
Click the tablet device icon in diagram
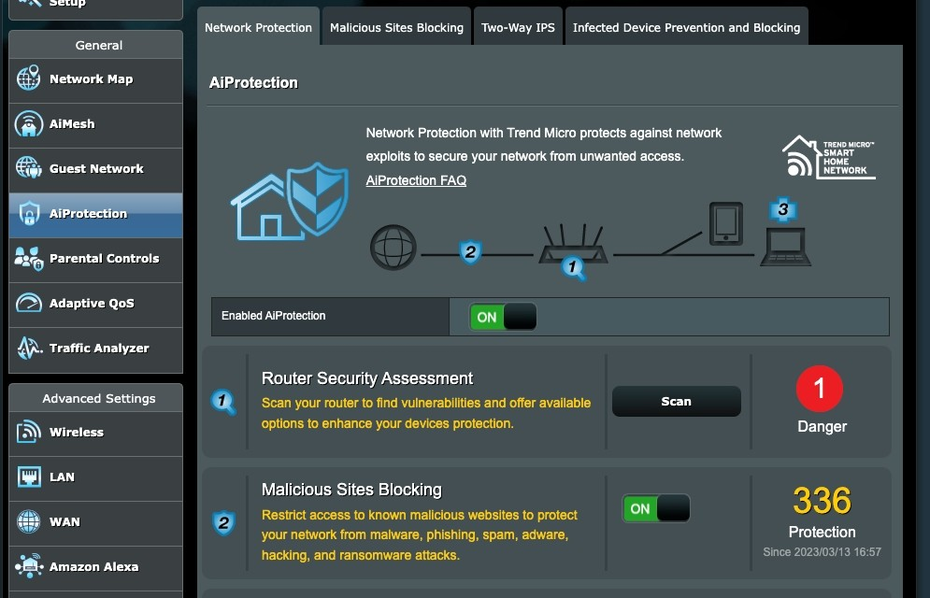point(726,224)
